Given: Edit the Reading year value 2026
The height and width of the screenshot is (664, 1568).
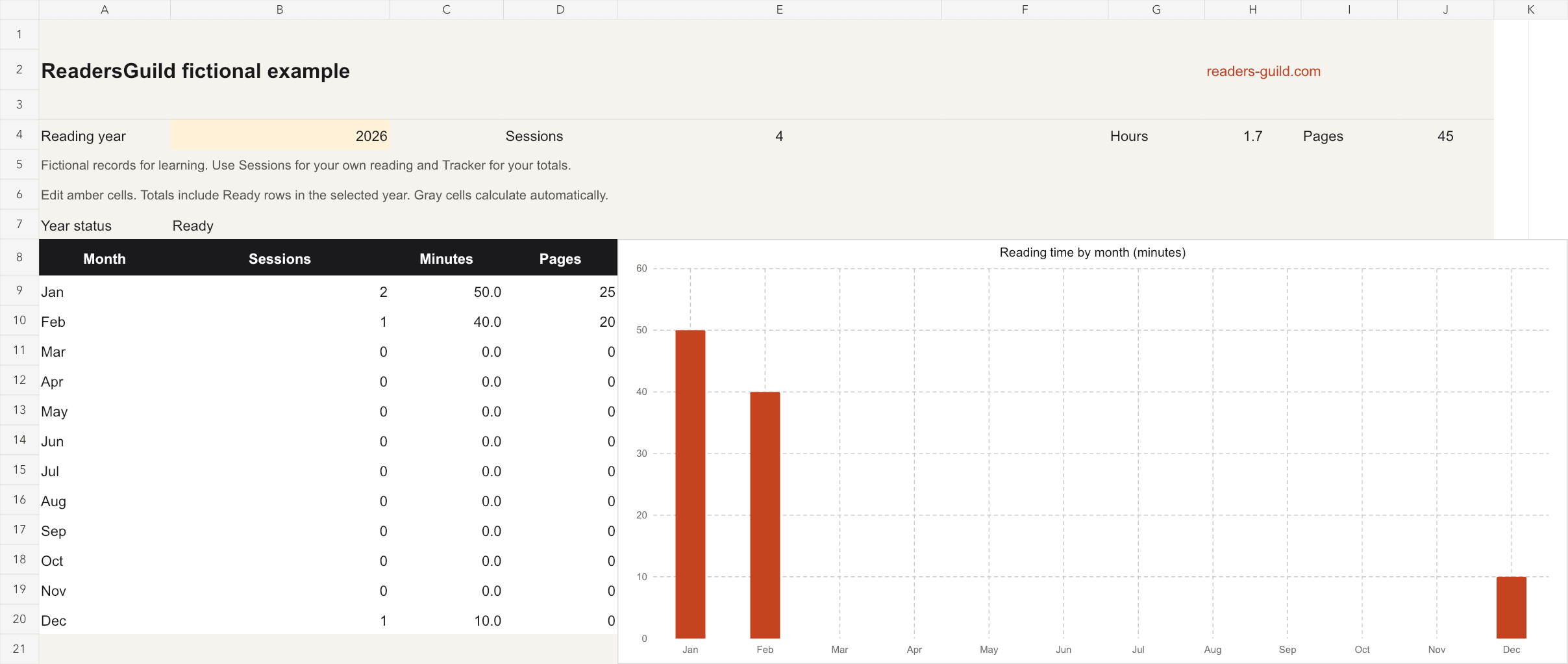Looking at the screenshot, I should [x=280, y=136].
